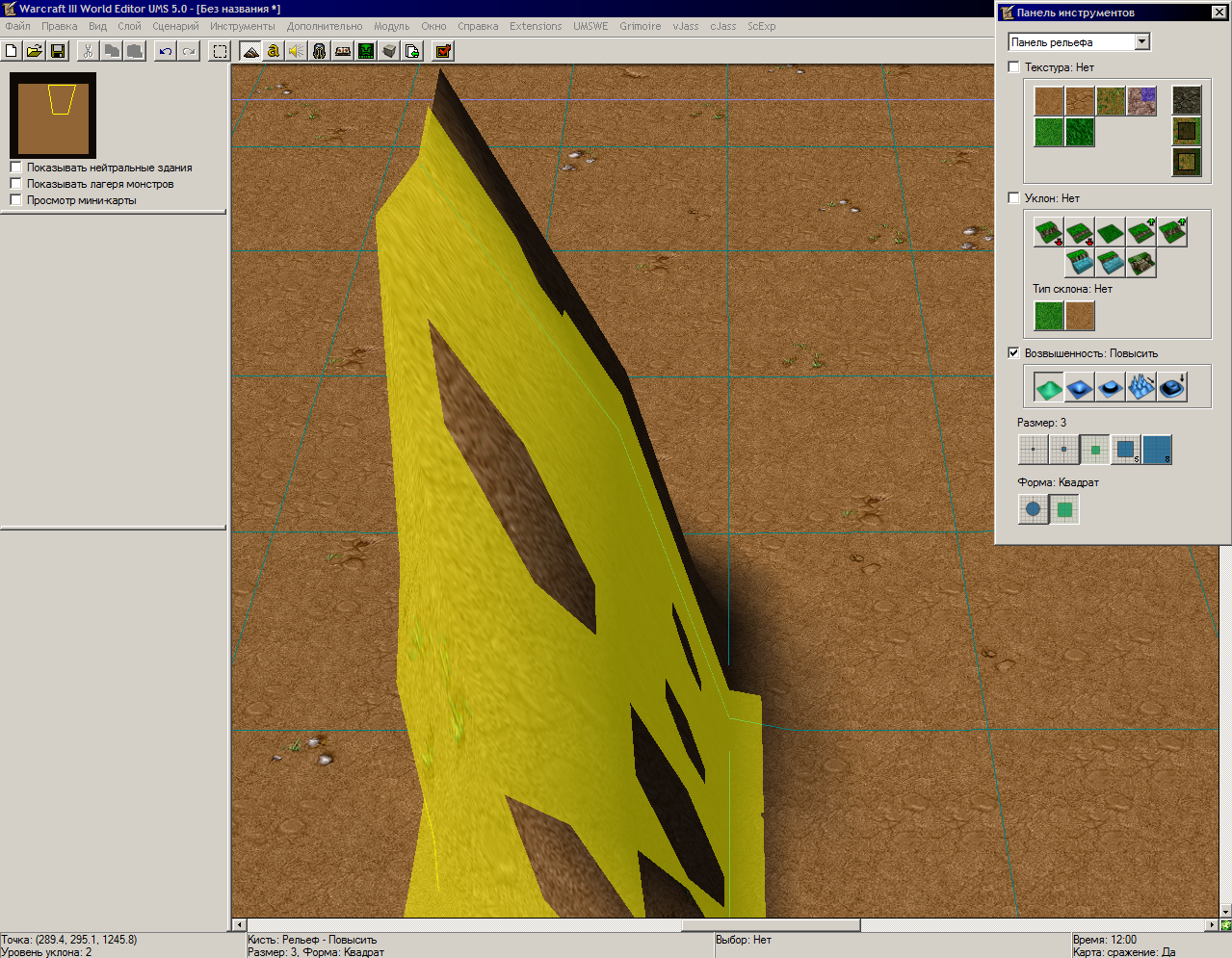Enable the Уклон checkbox
The height and width of the screenshot is (958, 1232).
(x=1013, y=198)
